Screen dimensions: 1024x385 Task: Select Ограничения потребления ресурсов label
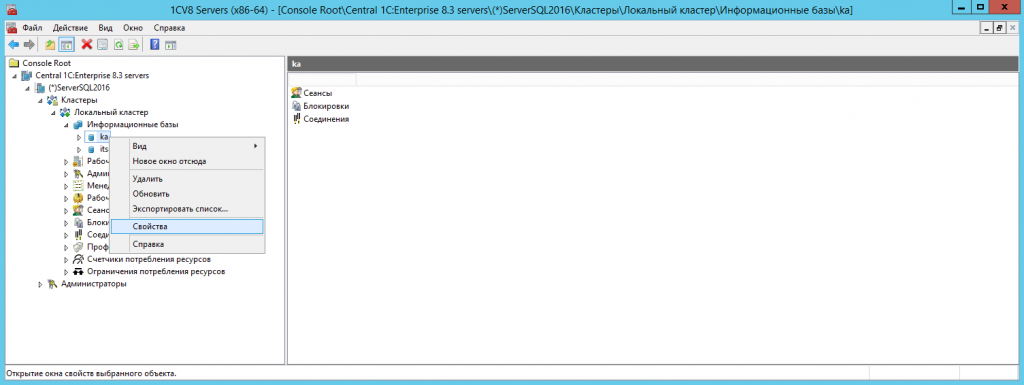(x=157, y=271)
